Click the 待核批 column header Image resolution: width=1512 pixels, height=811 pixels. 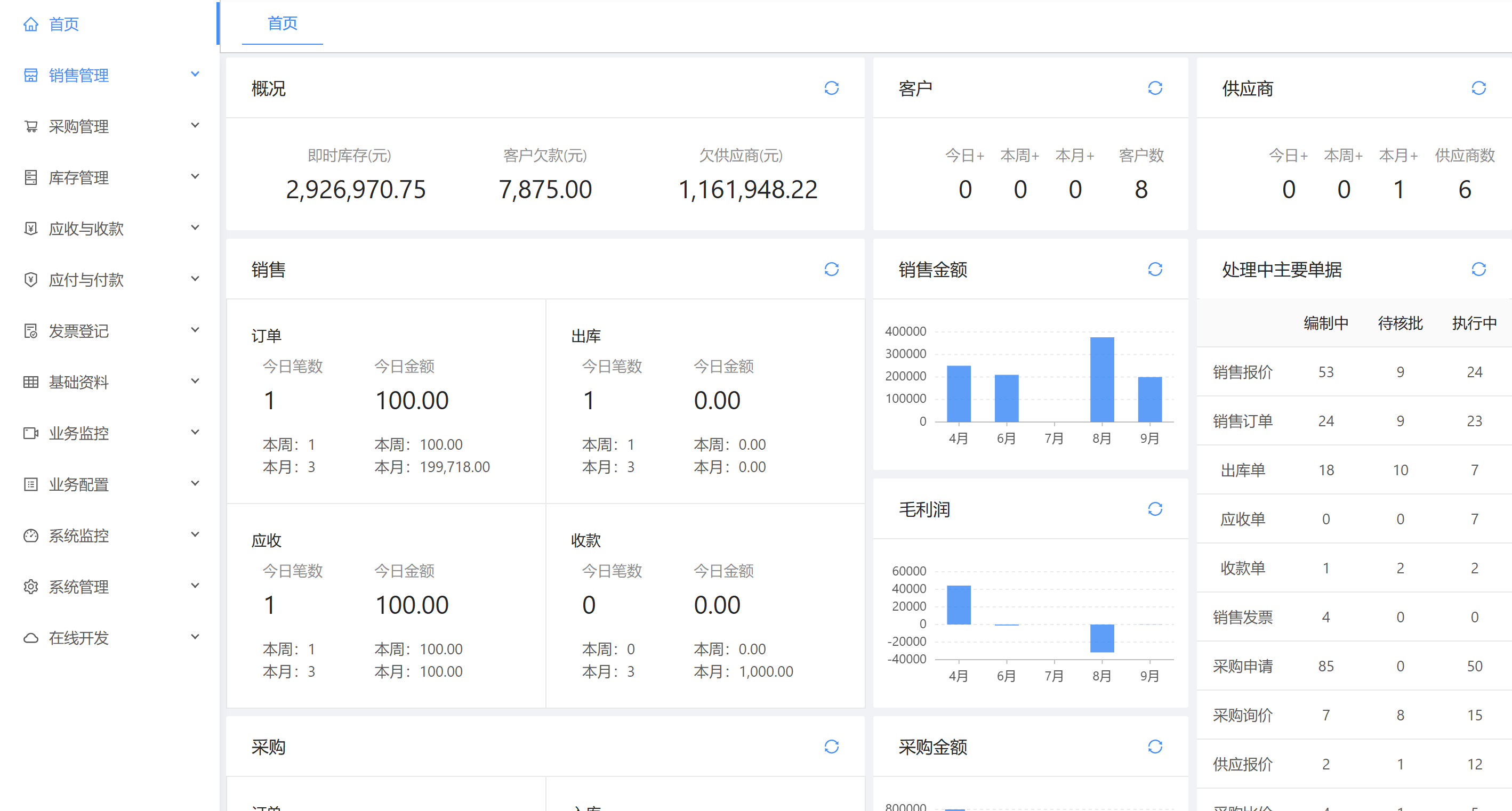point(1400,323)
